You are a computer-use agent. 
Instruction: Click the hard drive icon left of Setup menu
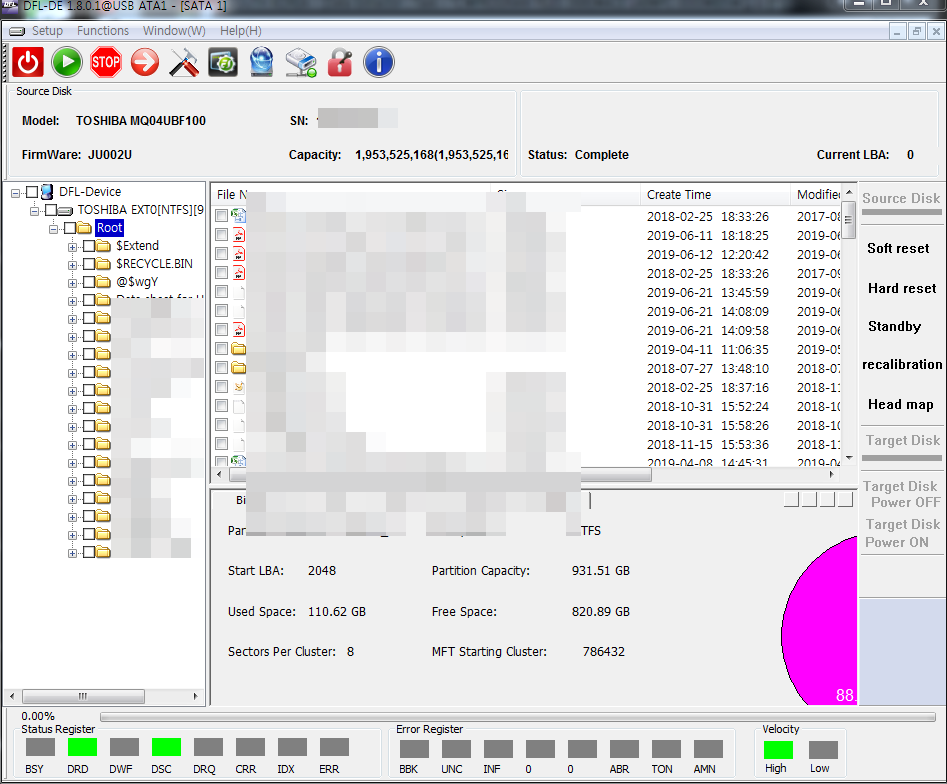coord(17,31)
